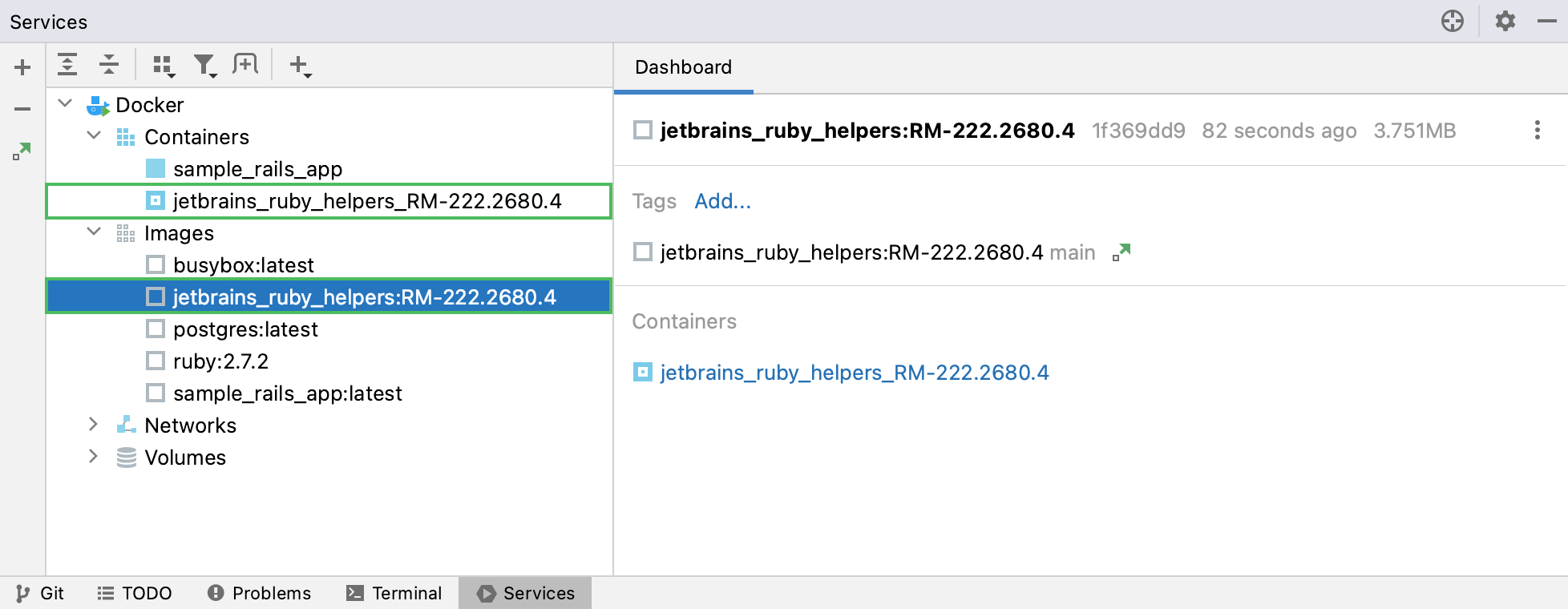Expand the Volumes node
This screenshot has width=1568, height=609.
[x=94, y=457]
